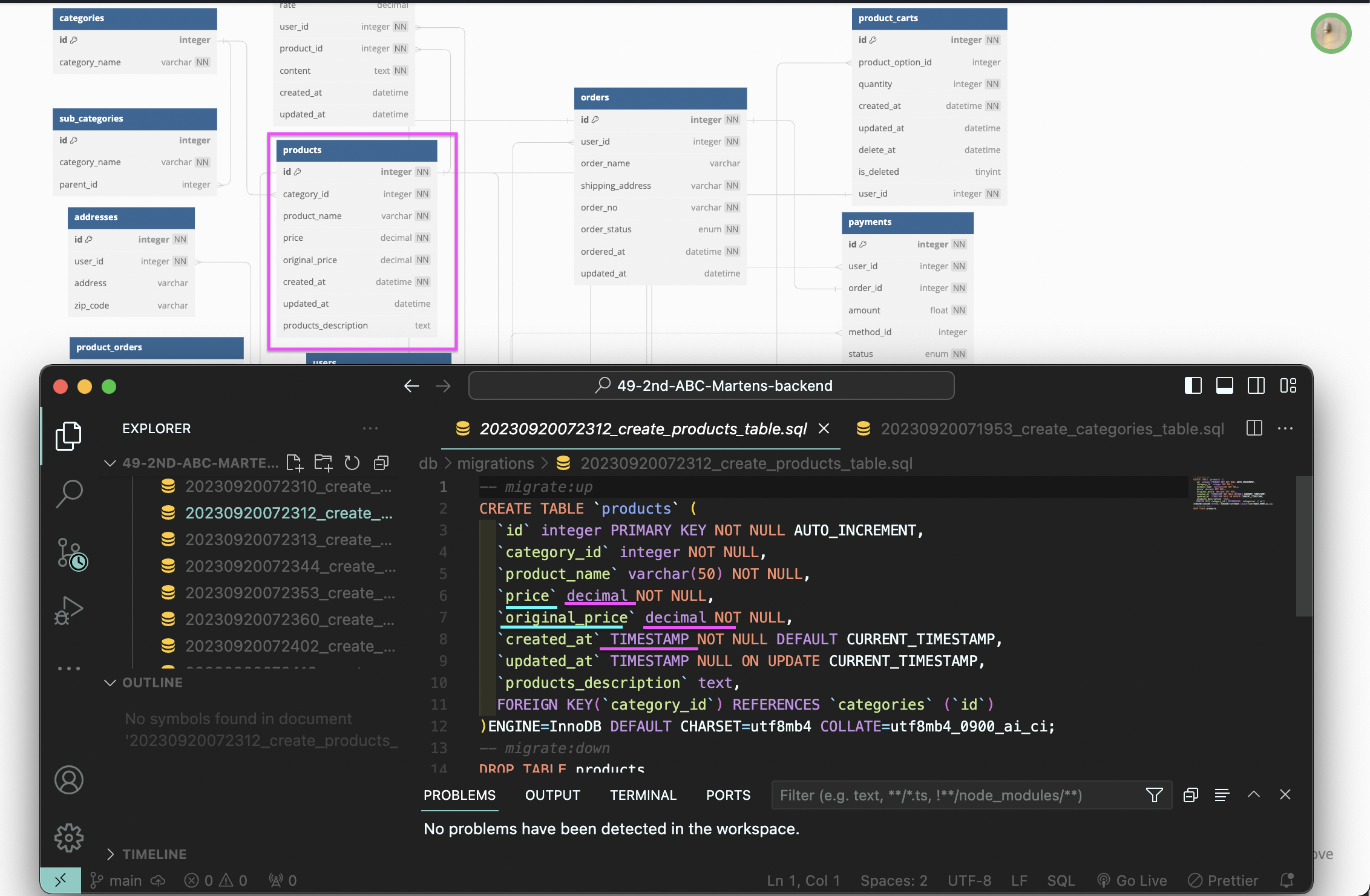Toggle the bottom panel visibility
1370x896 pixels.
[x=1224, y=385]
